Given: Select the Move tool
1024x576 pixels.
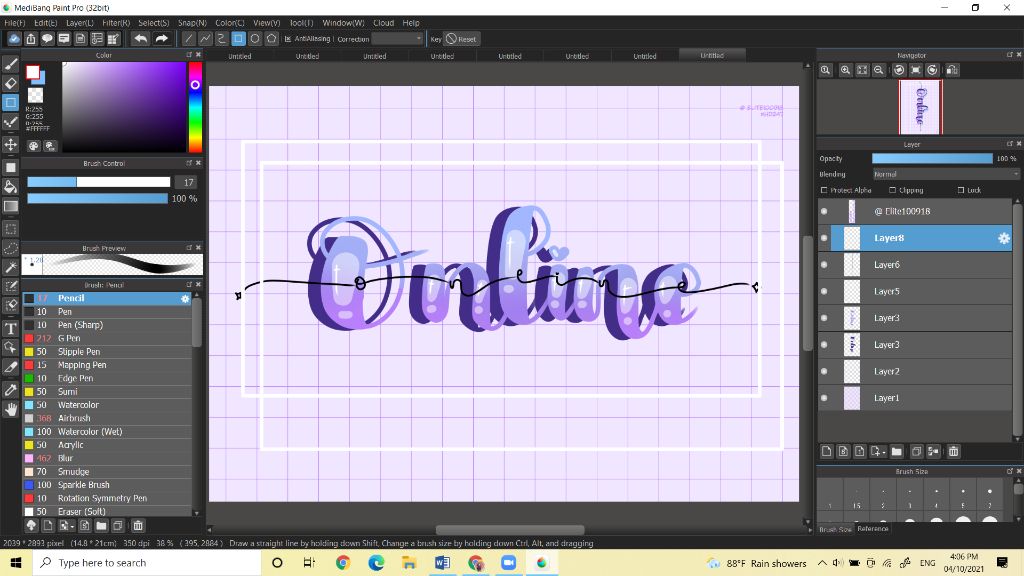Looking at the screenshot, I should tap(10, 144).
